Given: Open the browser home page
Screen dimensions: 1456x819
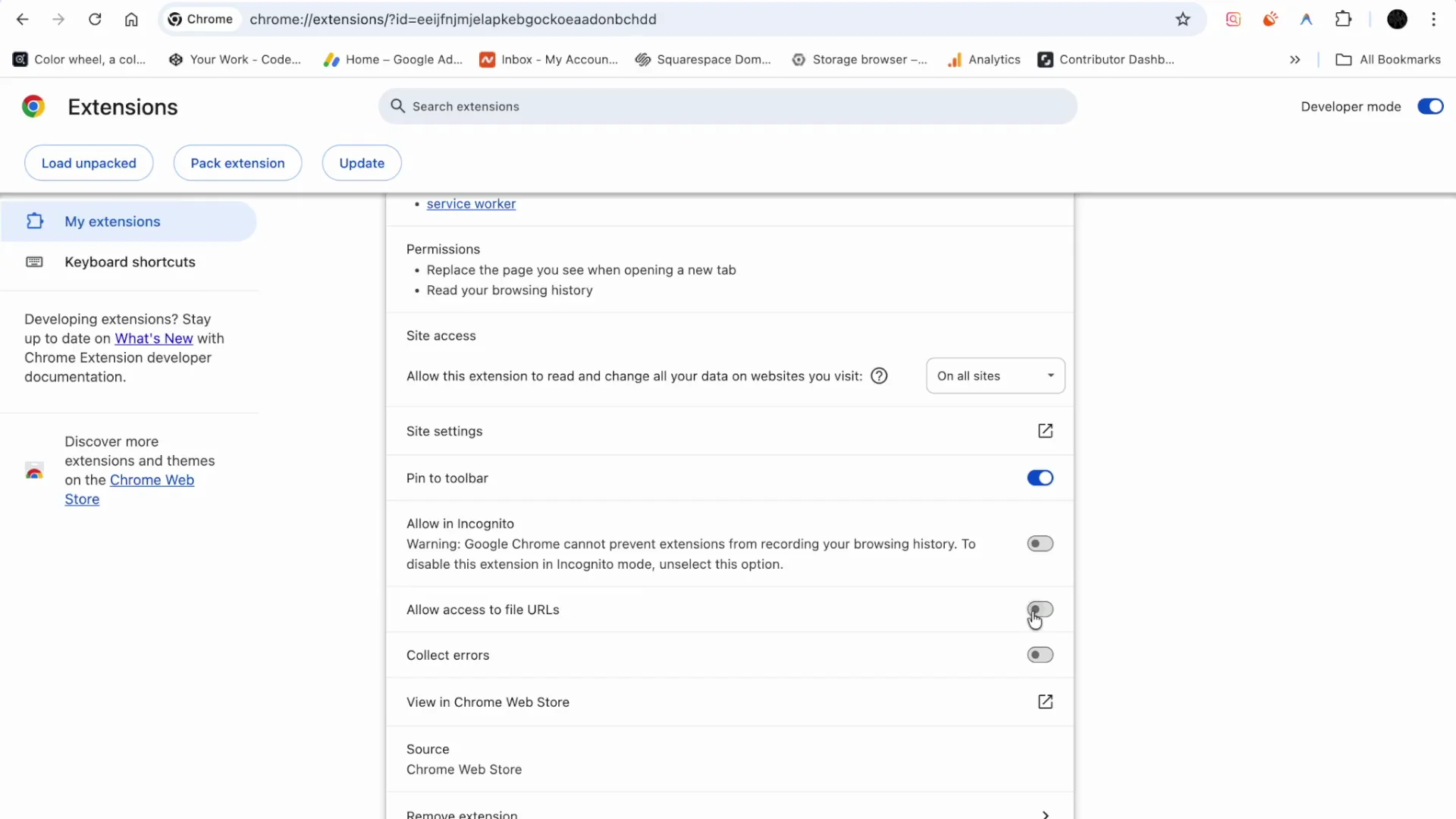Looking at the screenshot, I should pos(131,19).
